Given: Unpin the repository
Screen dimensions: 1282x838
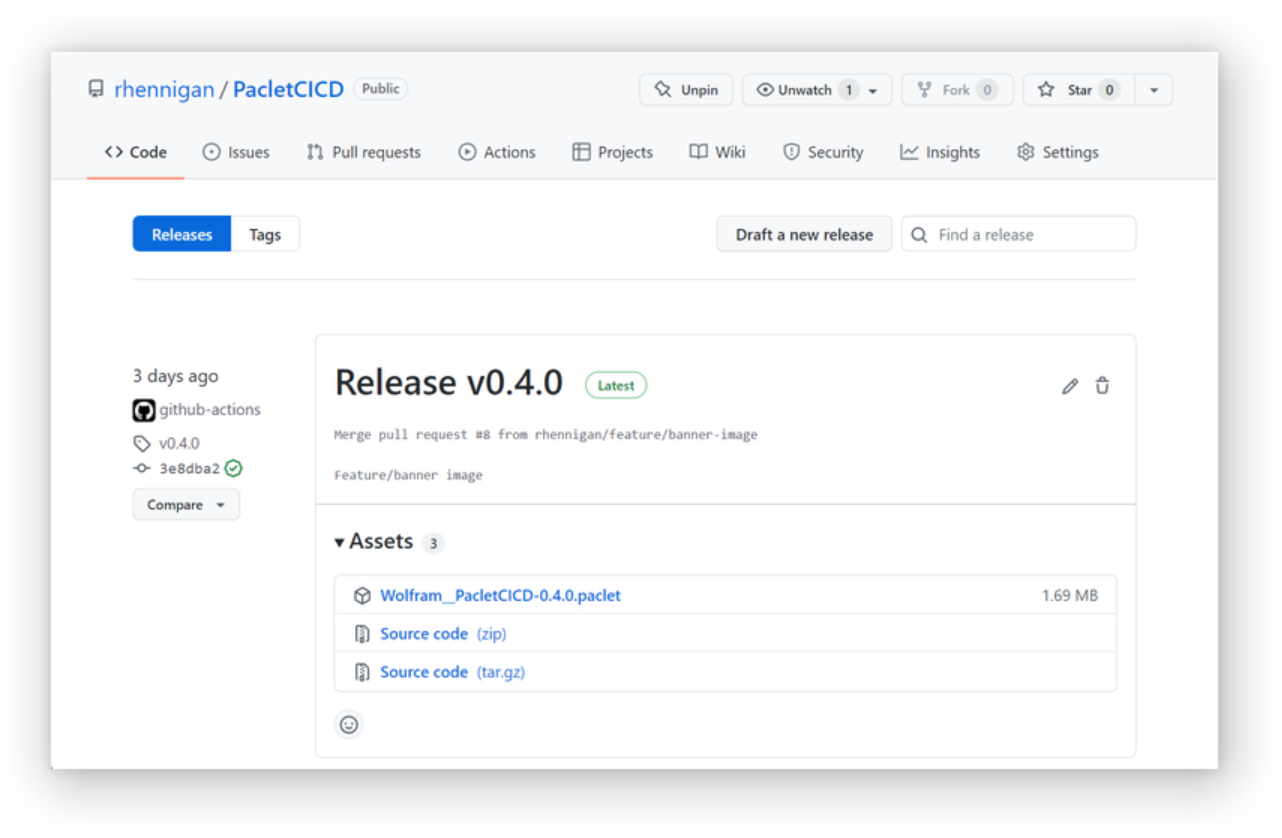Looking at the screenshot, I should 686,90.
